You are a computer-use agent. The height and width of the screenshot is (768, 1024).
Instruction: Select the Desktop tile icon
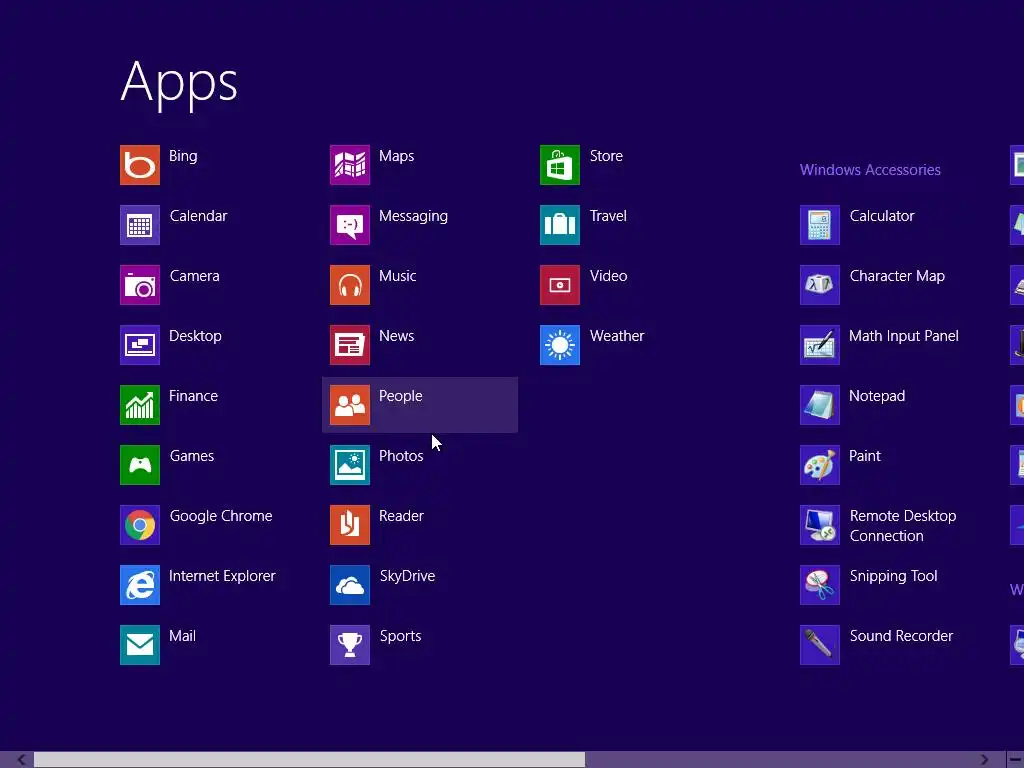[x=140, y=345]
